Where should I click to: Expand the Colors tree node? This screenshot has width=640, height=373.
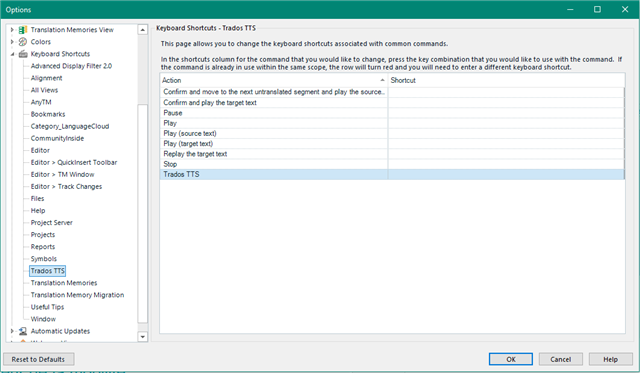click(x=12, y=42)
